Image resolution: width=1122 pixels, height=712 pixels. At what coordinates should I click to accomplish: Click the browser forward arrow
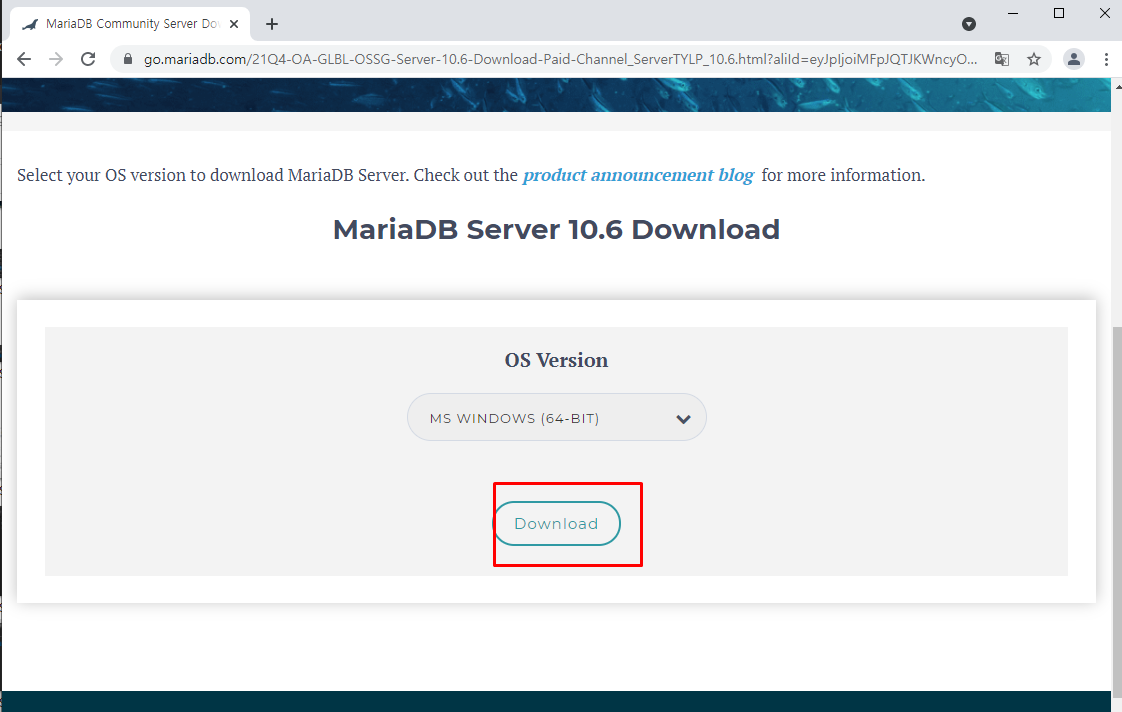coord(56,59)
